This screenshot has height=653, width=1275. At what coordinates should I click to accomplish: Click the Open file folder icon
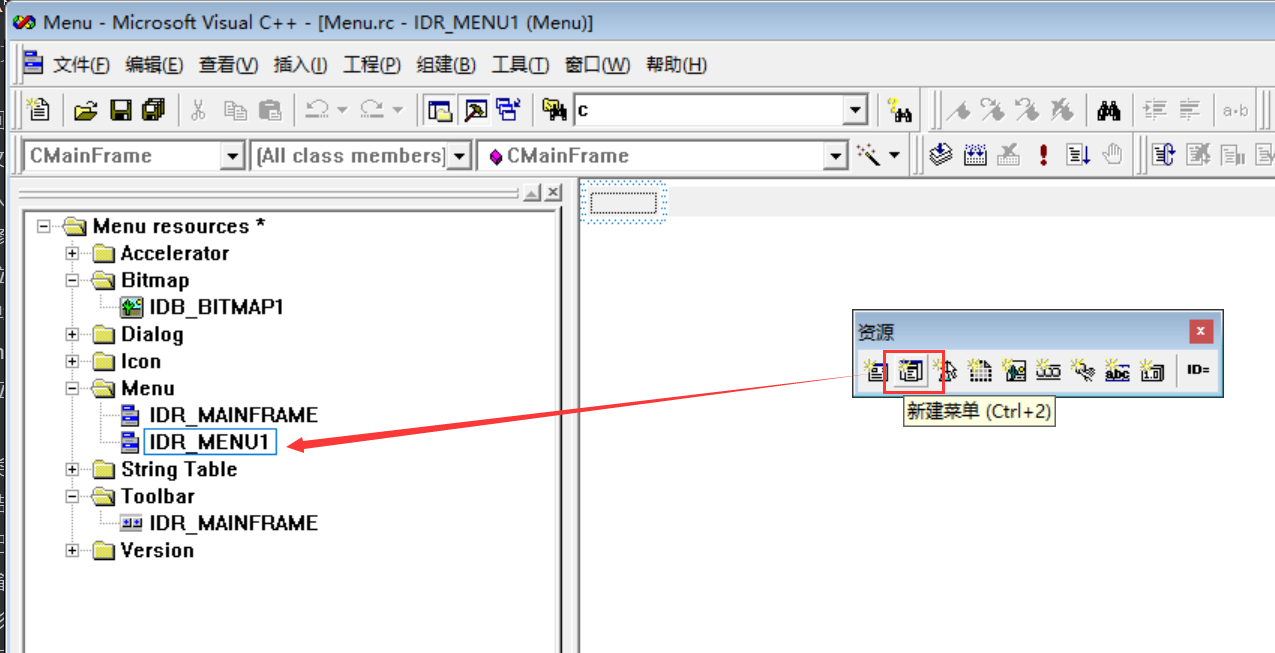coord(86,110)
